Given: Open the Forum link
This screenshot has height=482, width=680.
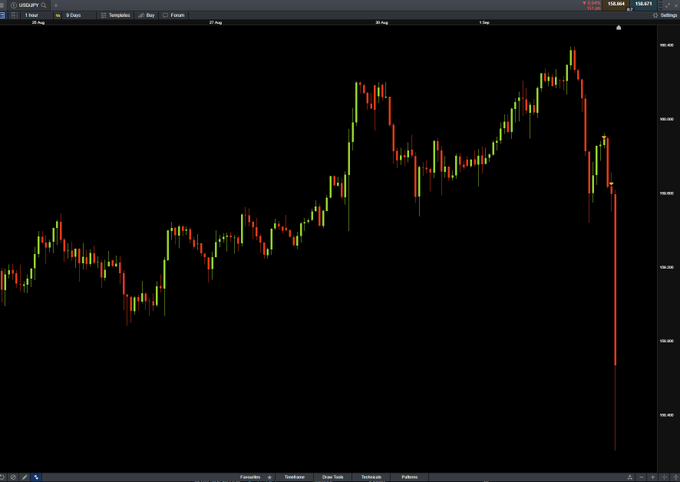Looking at the screenshot, I should point(174,15).
